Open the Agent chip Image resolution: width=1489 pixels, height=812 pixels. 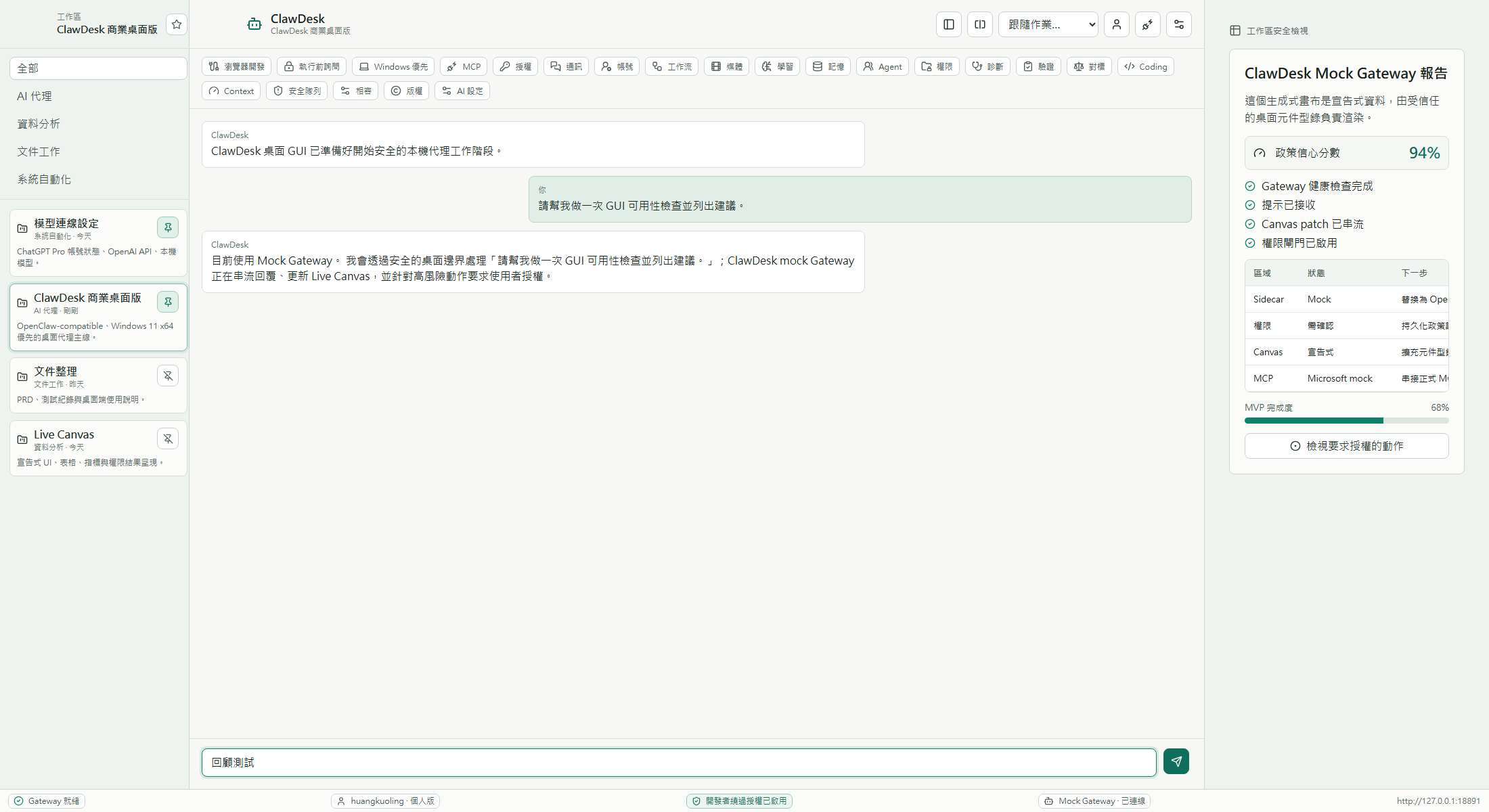883,66
